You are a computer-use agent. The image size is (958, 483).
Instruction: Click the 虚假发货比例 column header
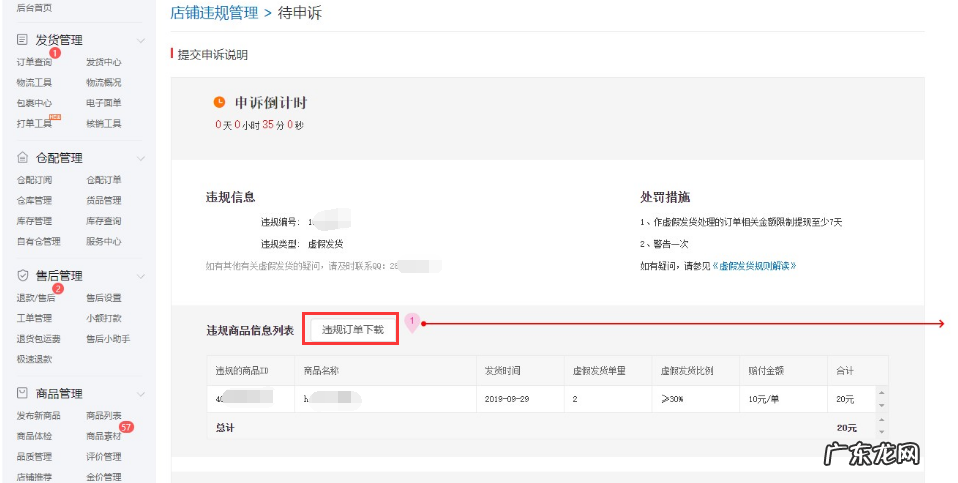(687, 371)
